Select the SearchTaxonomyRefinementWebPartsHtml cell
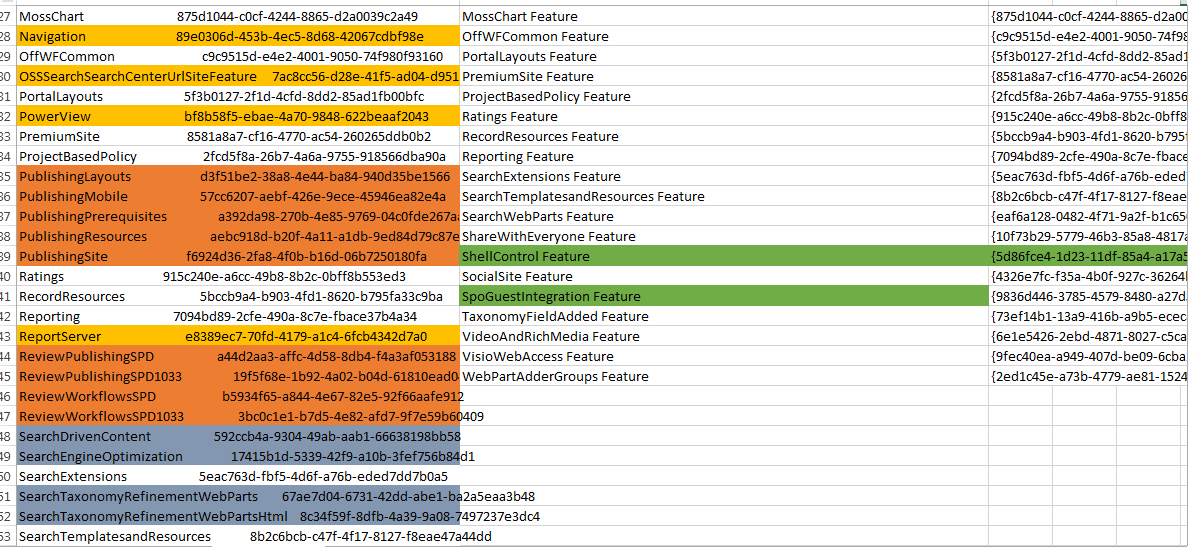This screenshot has height=547, width=1188. pyautogui.click(x=139, y=517)
